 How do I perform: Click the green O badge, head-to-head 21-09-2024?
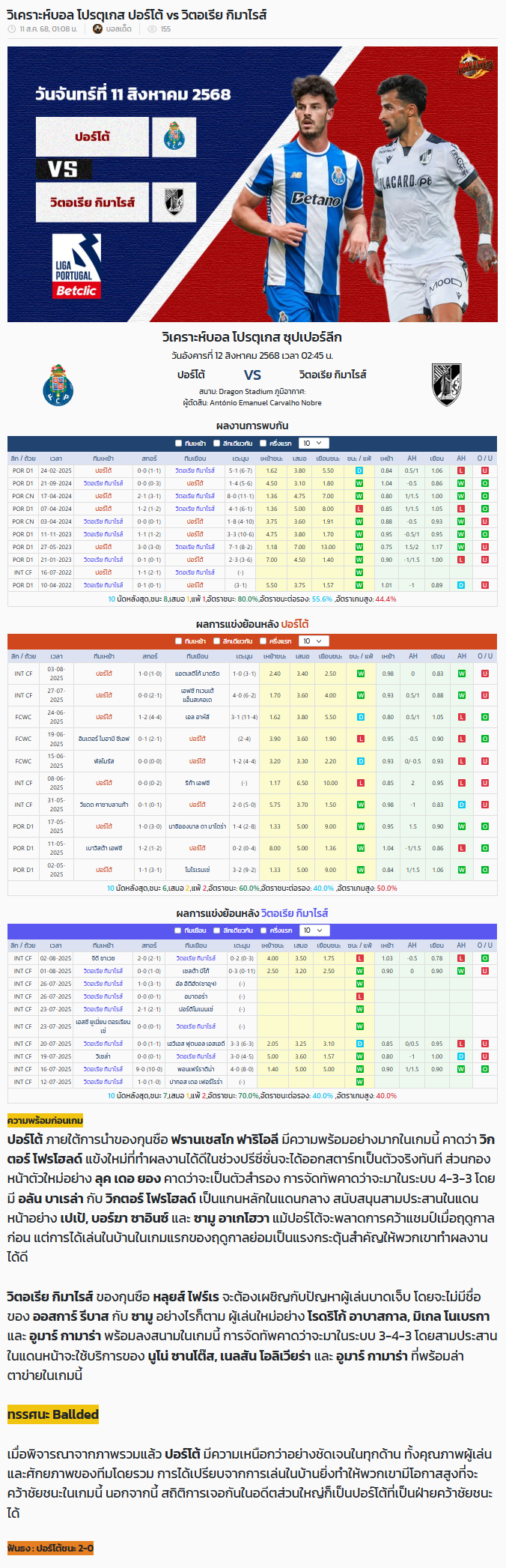(x=485, y=483)
